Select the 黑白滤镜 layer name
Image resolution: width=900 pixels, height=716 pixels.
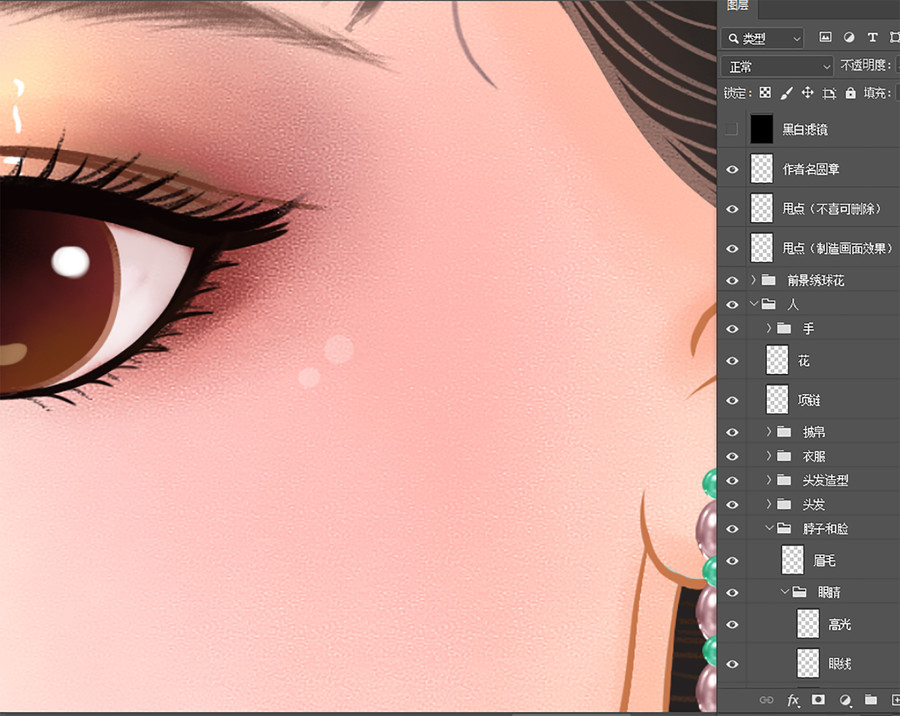pyautogui.click(x=805, y=129)
